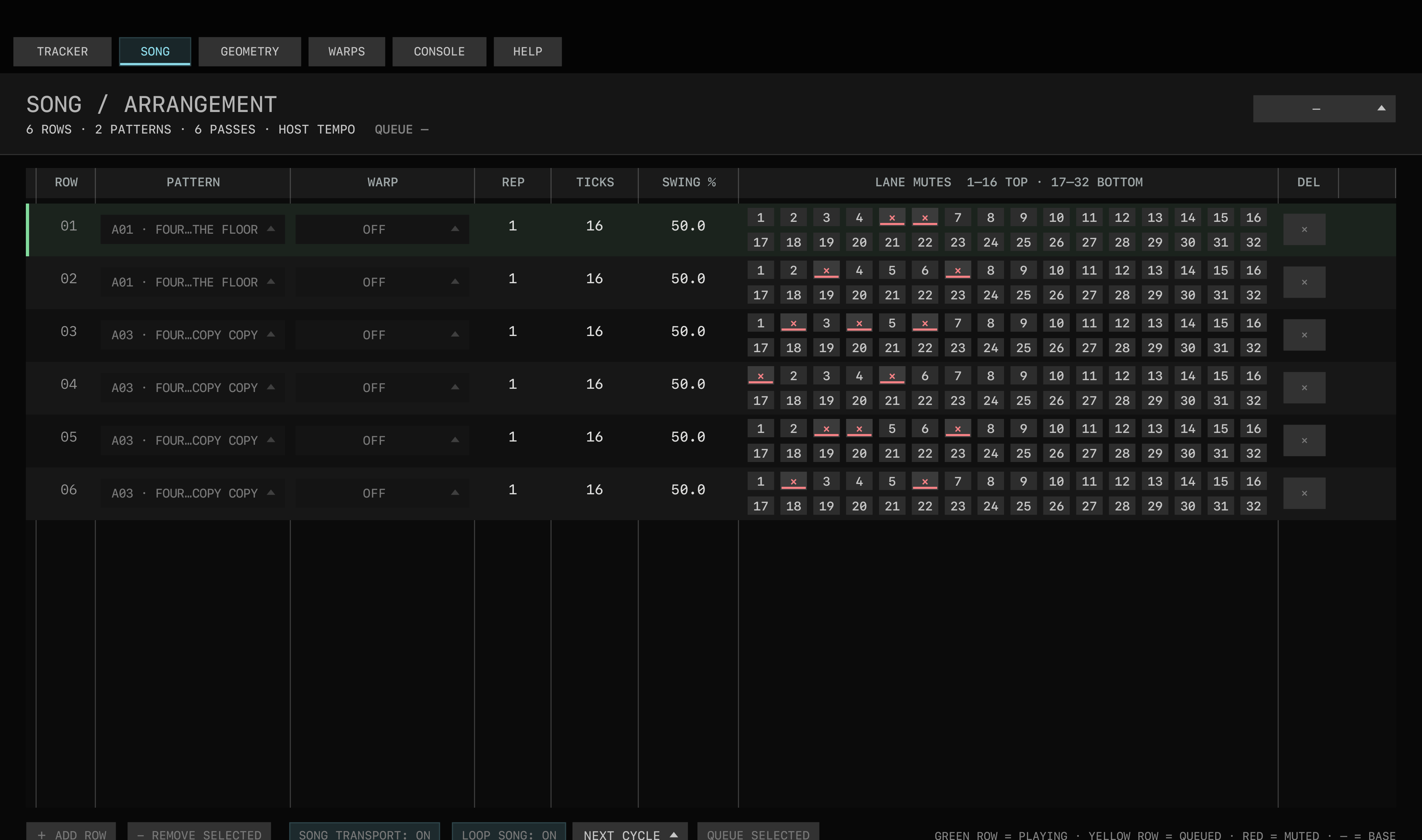Open pattern dropdown for row 02
Viewport: 1422px width, 840px height.
coord(192,282)
